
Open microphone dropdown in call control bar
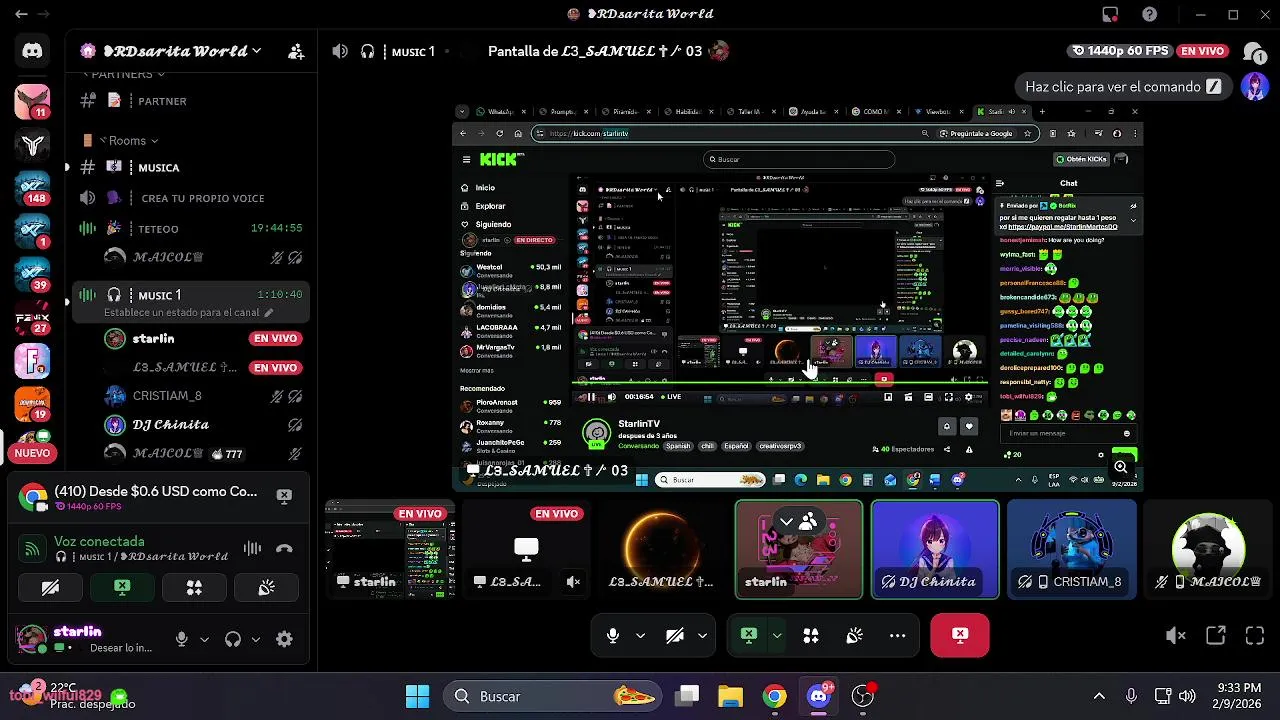pos(640,635)
